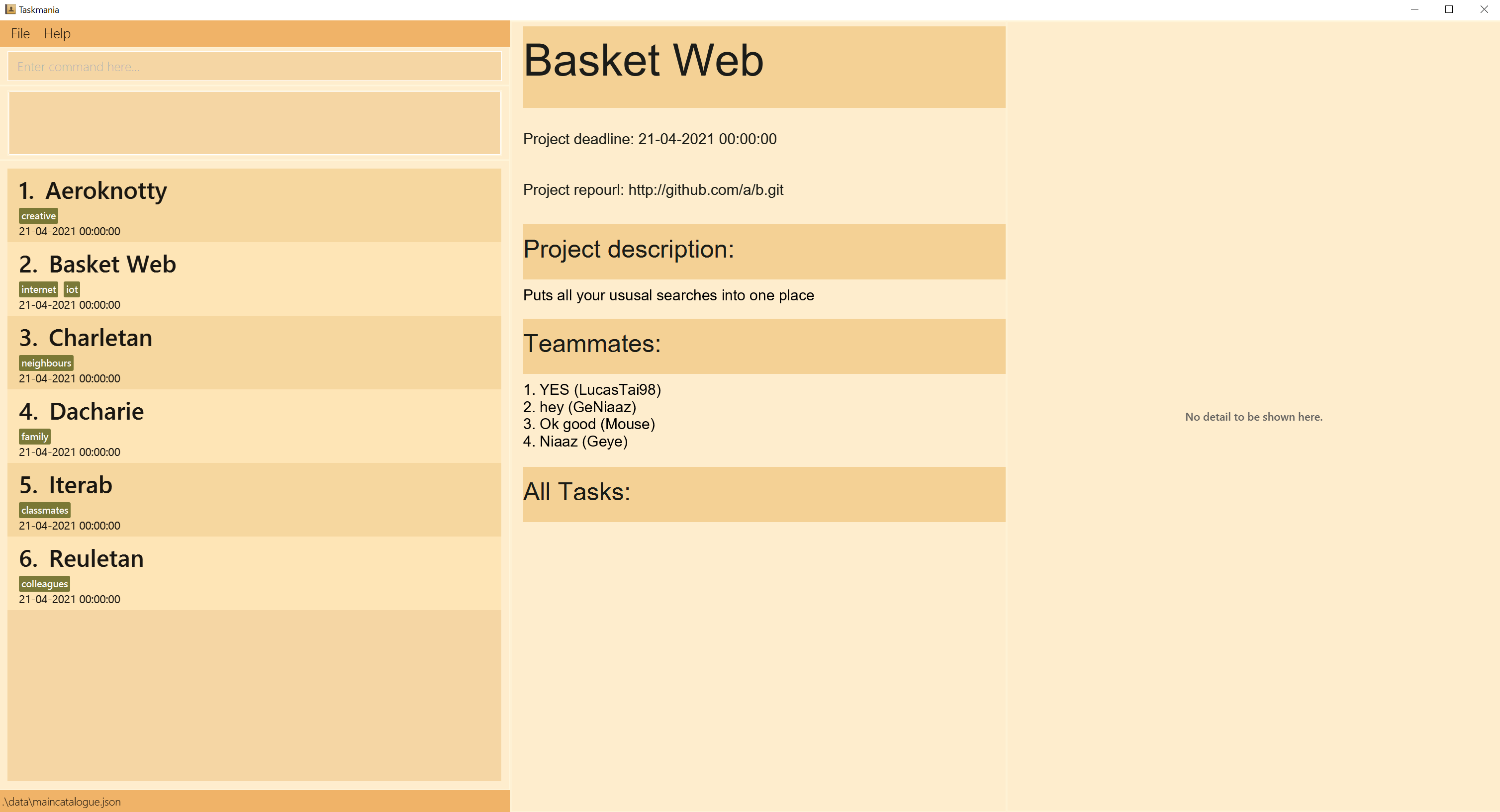
Task: Click teammate YES (LucasTai98)
Action: click(x=592, y=389)
